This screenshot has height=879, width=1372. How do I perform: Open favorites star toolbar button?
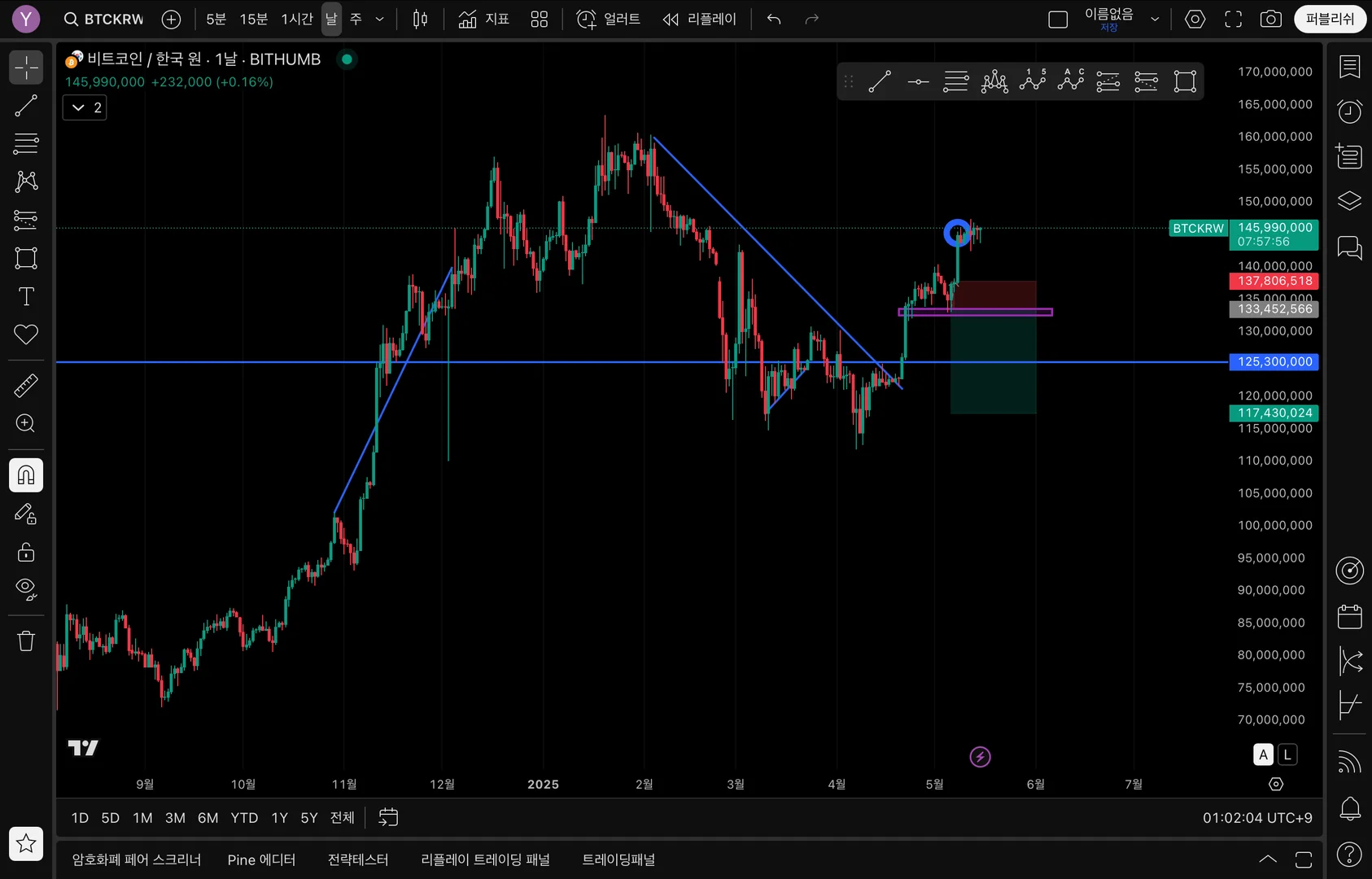tap(26, 843)
